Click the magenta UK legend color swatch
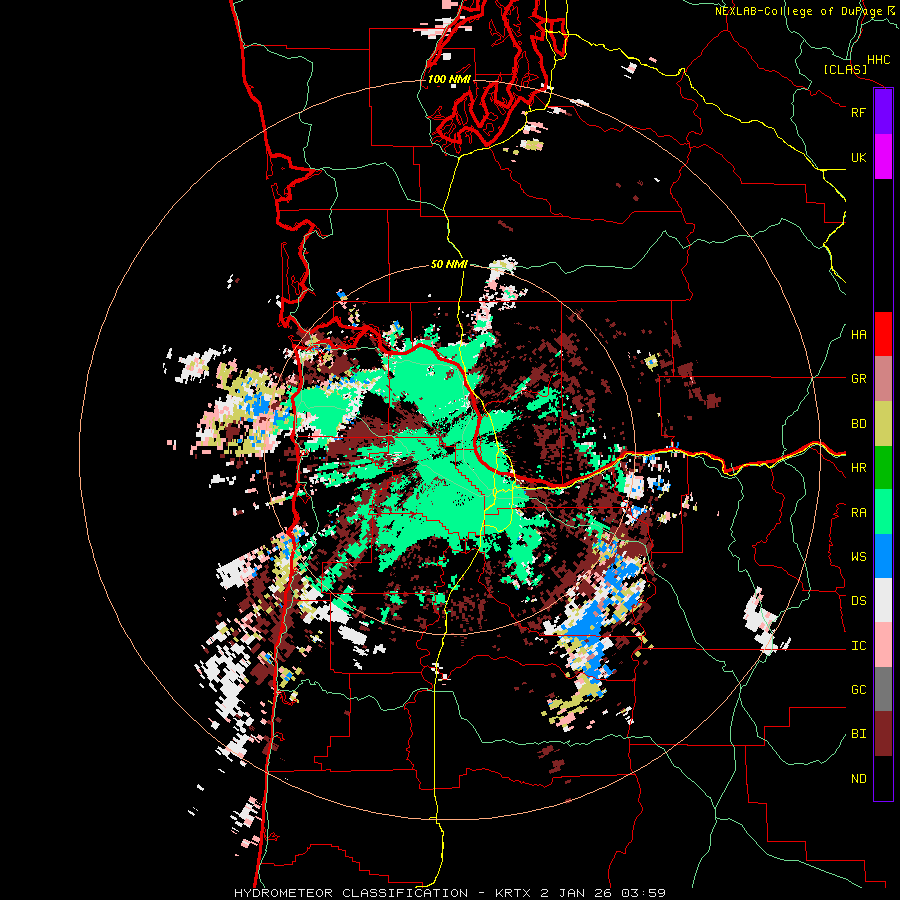 (x=883, y=157)
